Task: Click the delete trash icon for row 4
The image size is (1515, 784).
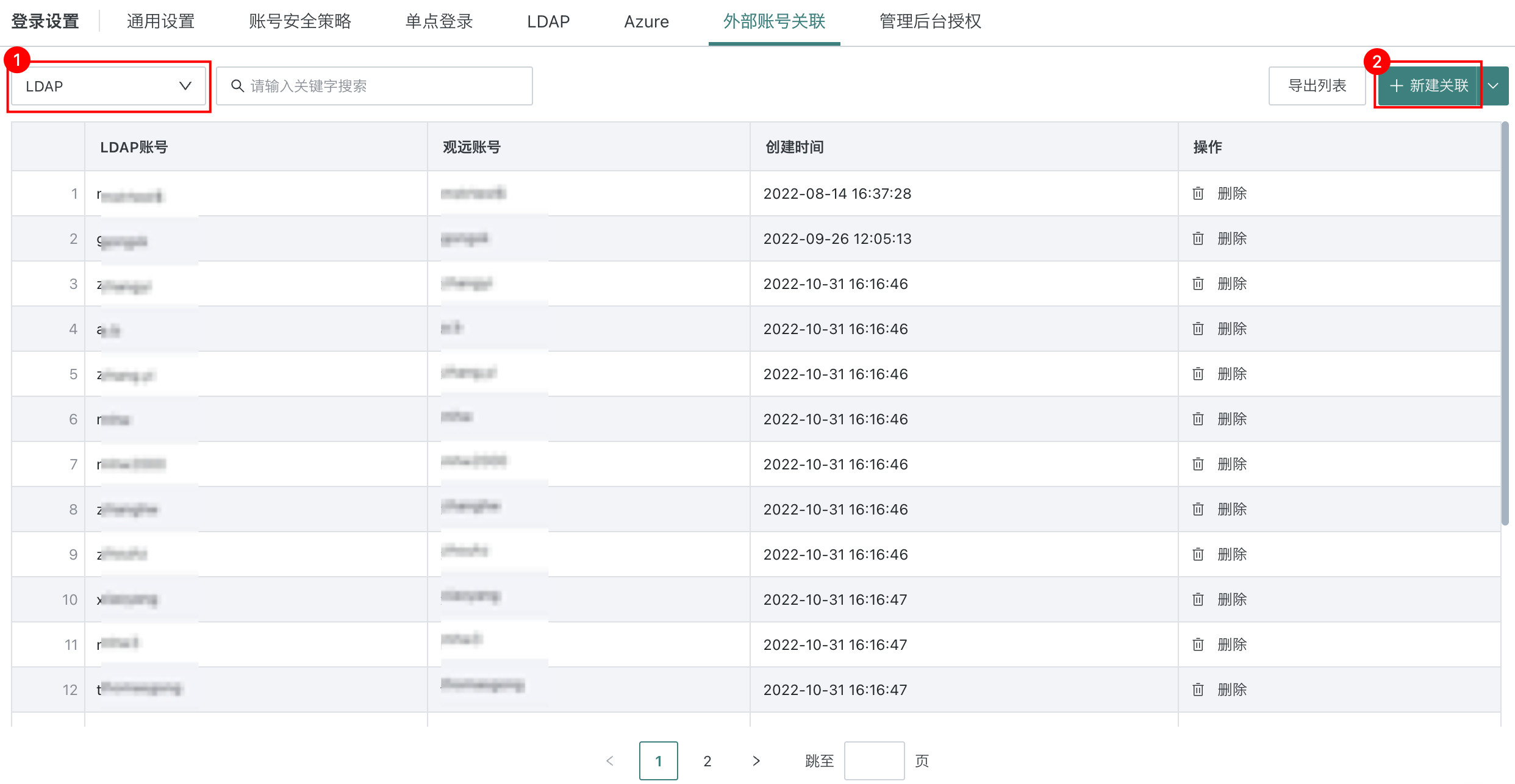Action: [x=1198, y=329]
